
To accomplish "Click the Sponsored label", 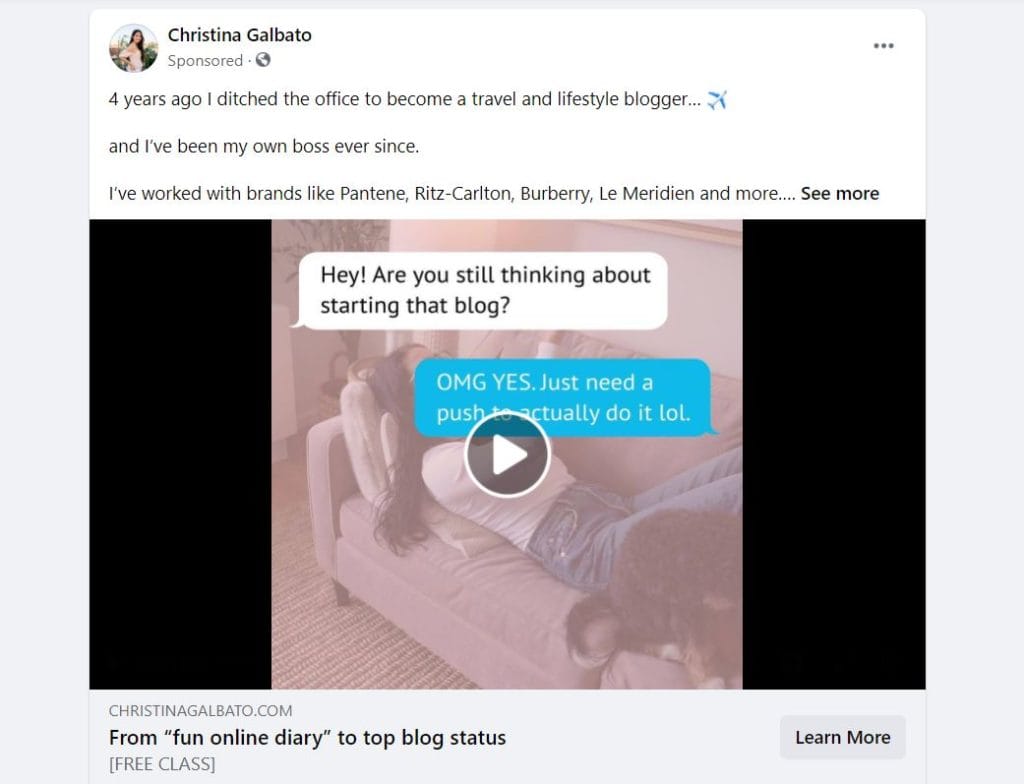I will pos(205,61).
